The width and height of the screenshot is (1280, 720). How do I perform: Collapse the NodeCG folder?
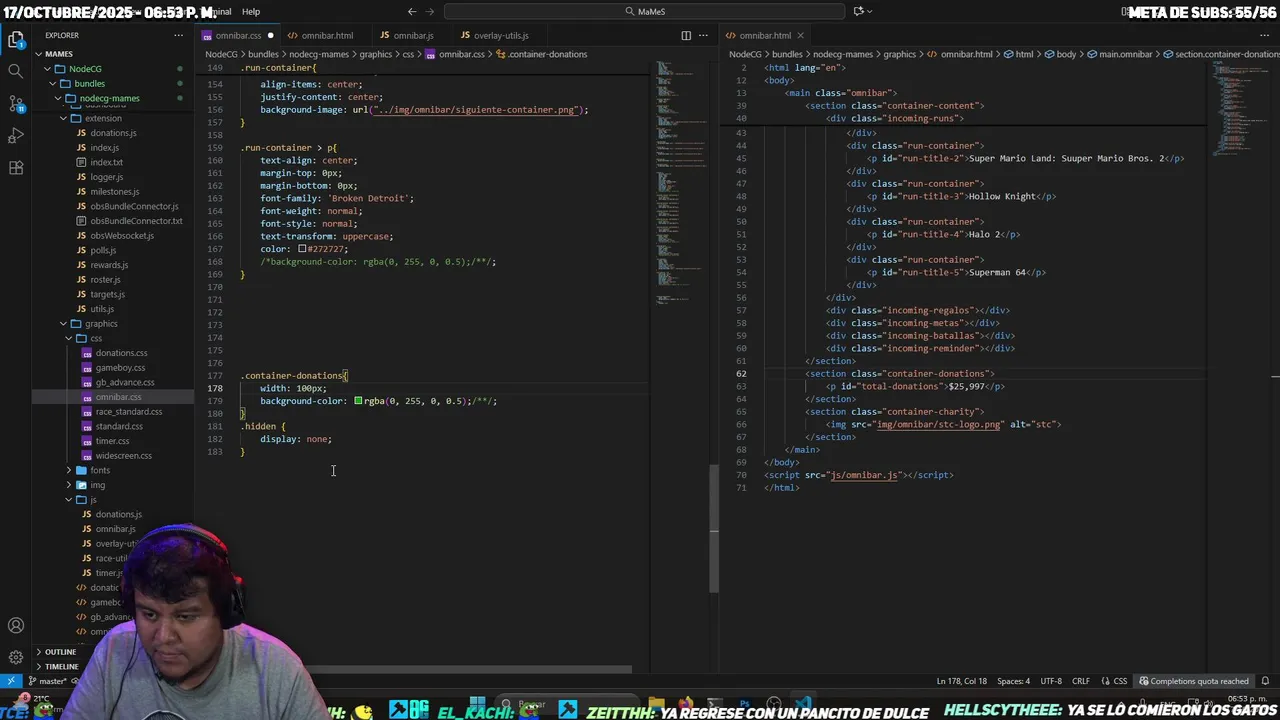85,69
